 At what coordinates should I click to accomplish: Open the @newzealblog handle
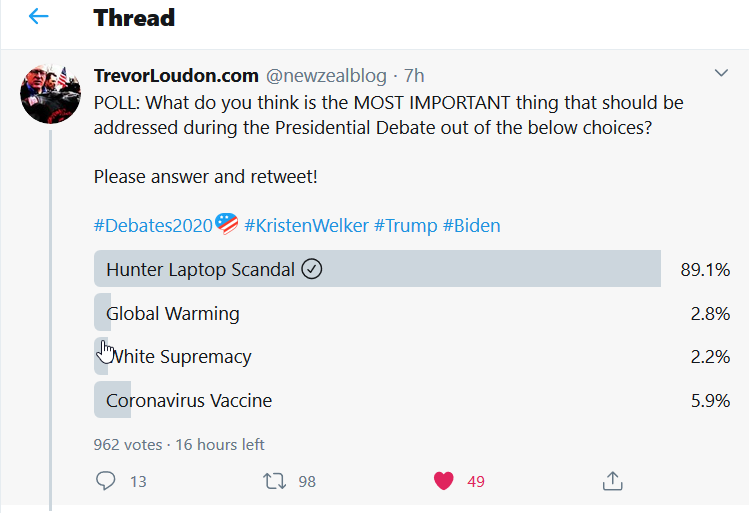(x=326, y=75)
